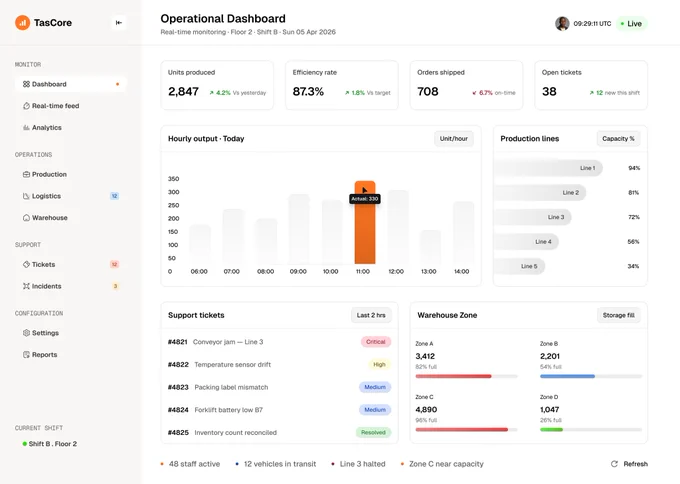Click the Tickets red count badge
Image resolution: width=680 pixels, height=484 pixels.
114,265
